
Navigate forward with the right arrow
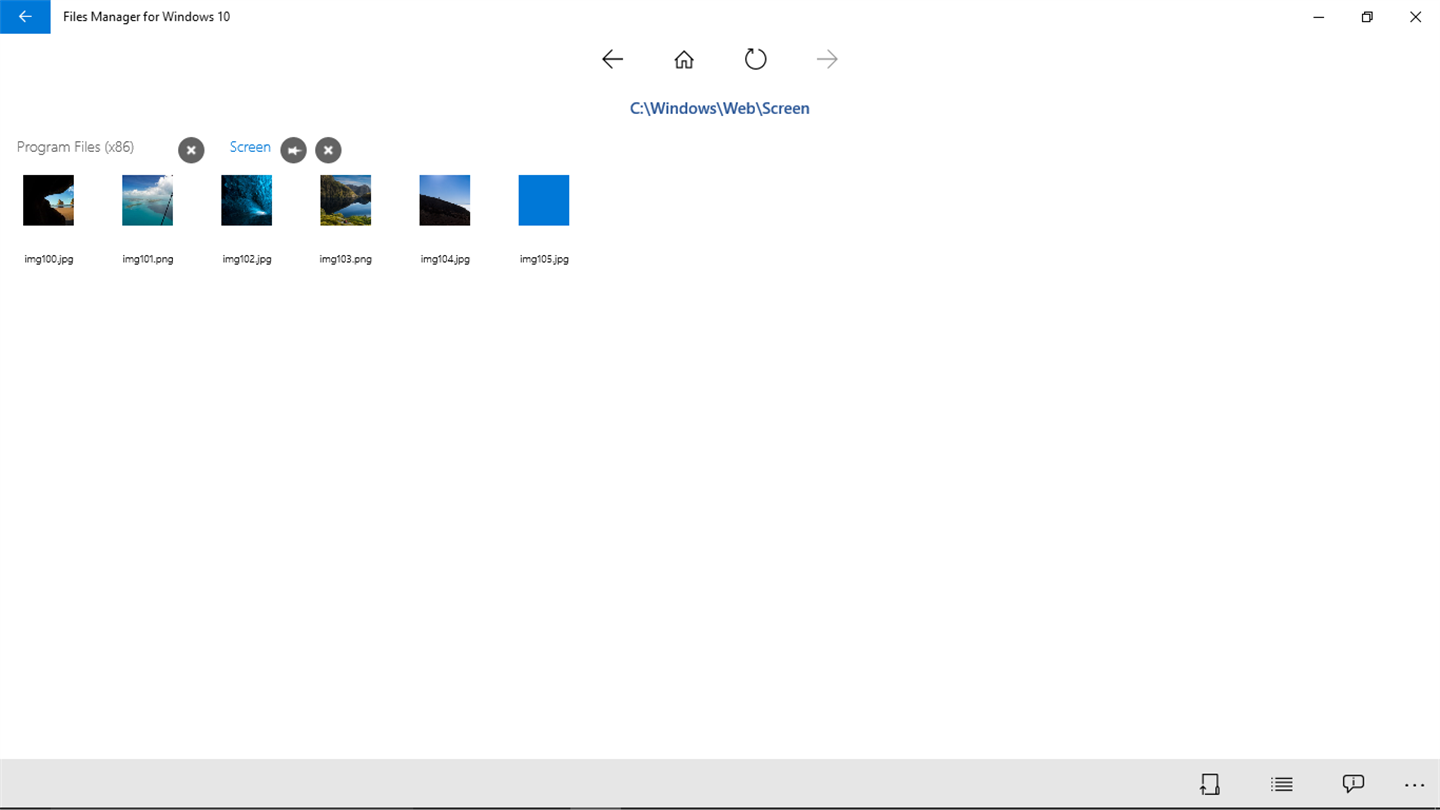click(x=827, y=59)
